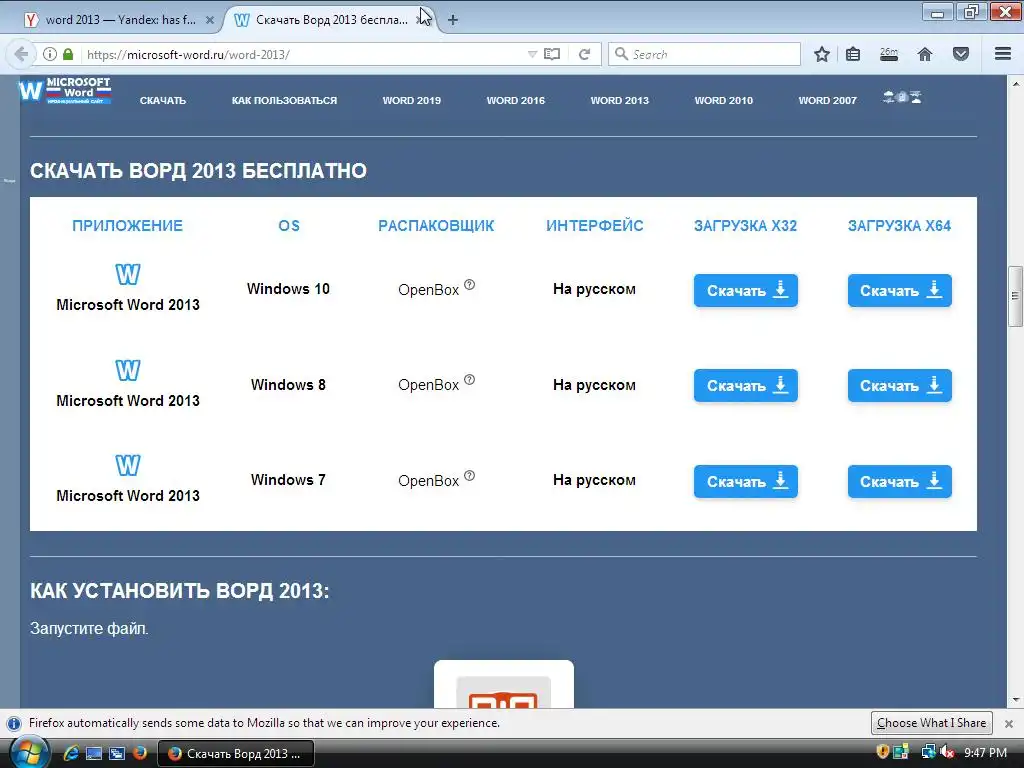Go to WORD 2010 page
1024x768 pixels.
tap(724, 101)
